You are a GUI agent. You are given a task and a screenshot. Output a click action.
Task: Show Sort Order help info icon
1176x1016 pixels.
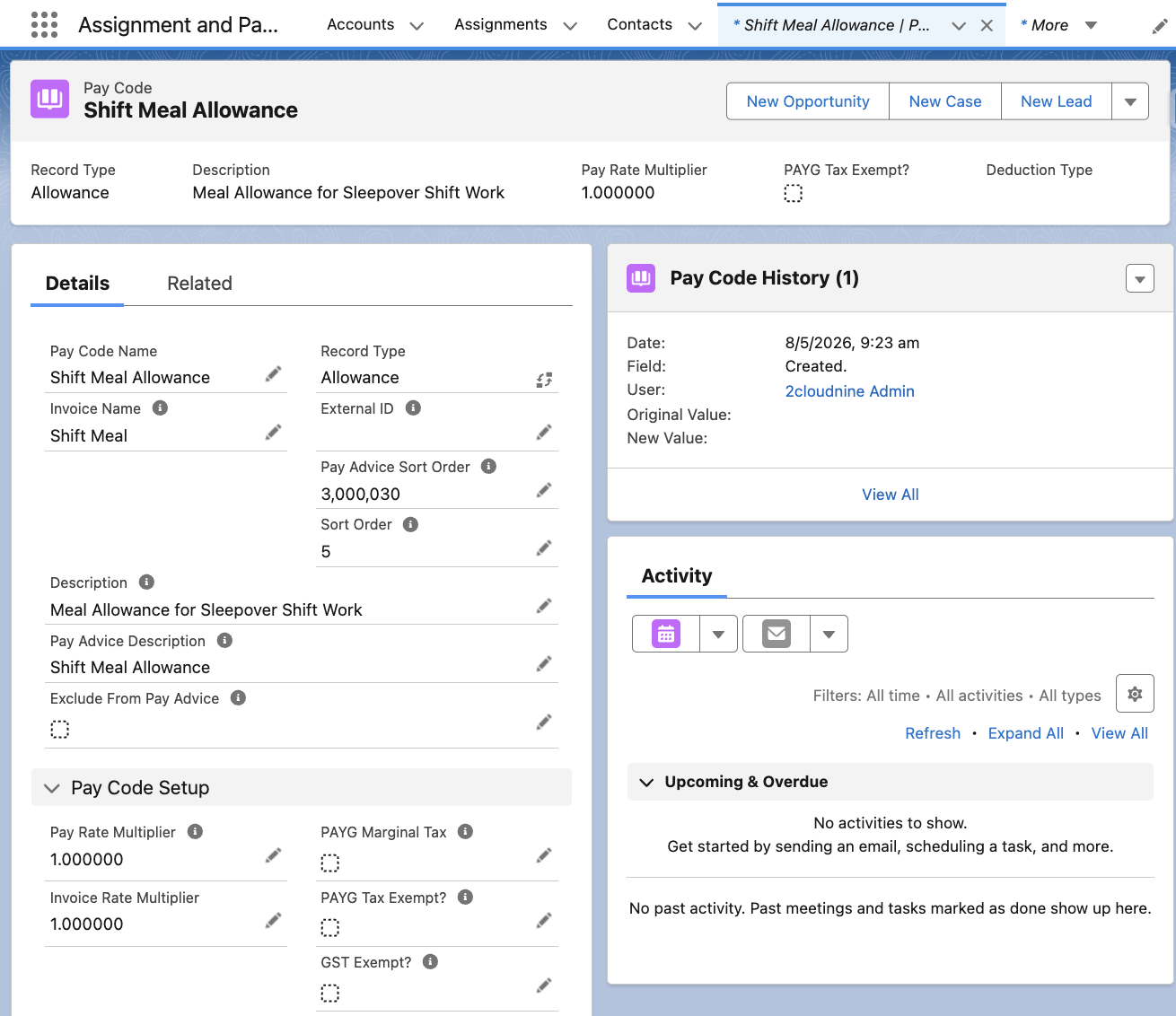pyautogui.click(x=410, y=524)
